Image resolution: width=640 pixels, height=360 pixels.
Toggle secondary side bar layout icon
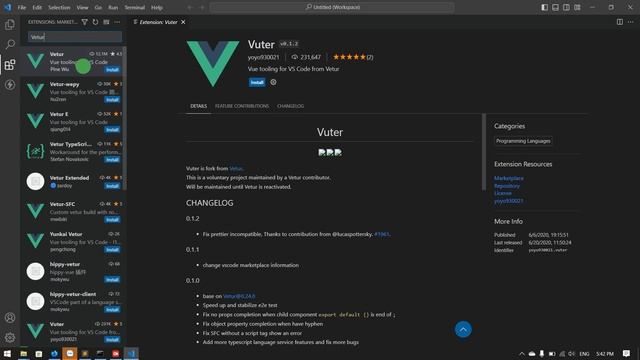tap(566, 7)
